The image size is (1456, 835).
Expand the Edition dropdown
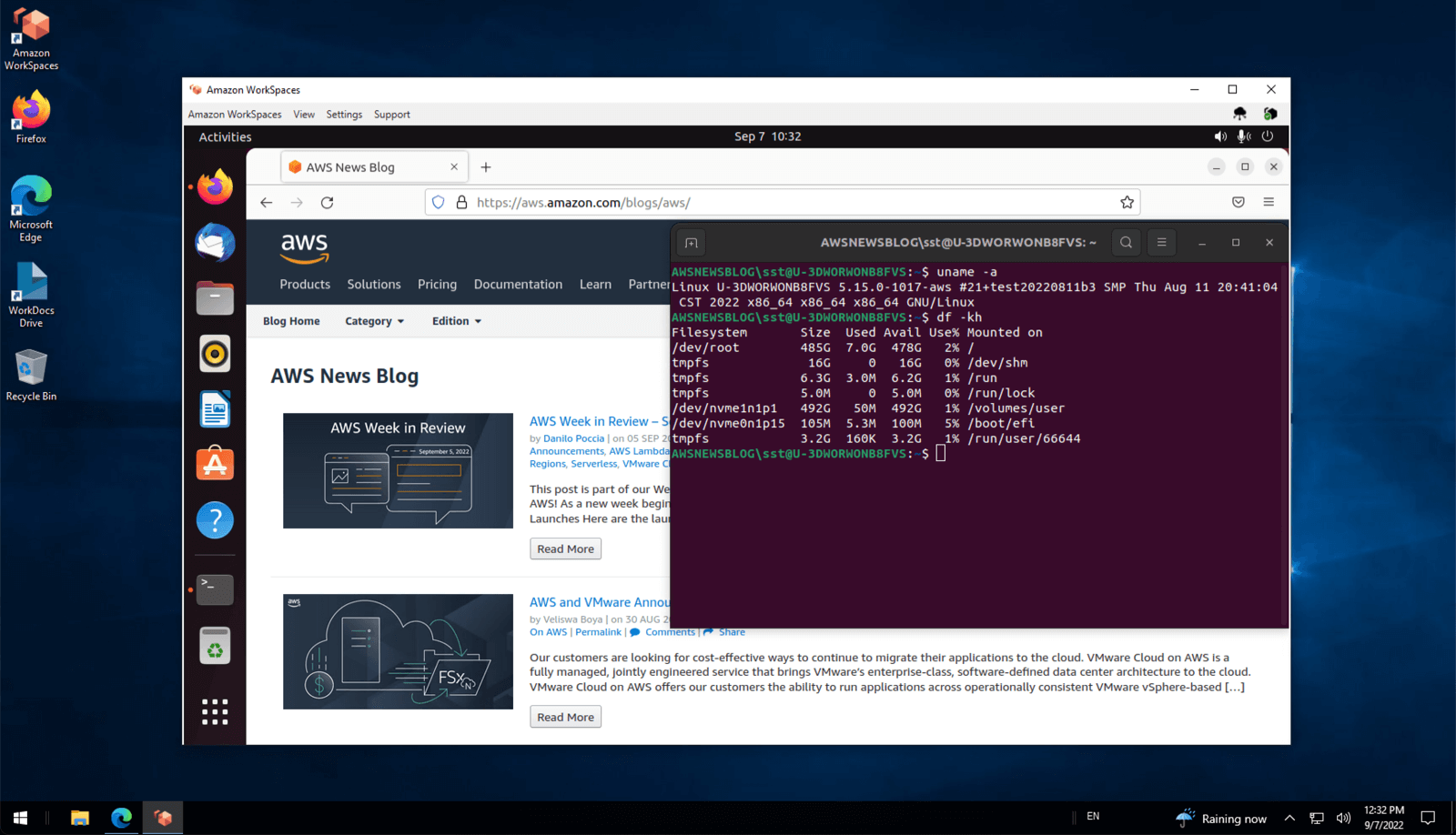pyautogui.click(x=456, y=320)
